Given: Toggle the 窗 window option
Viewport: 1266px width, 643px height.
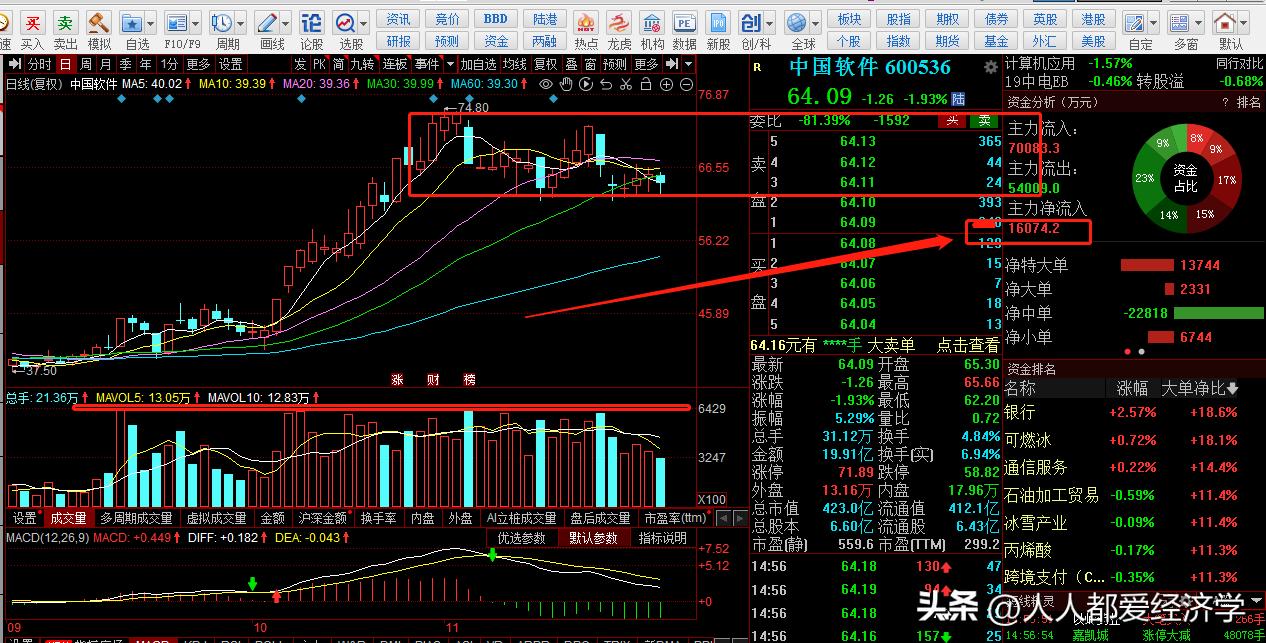Looking at the screenshot, I should [x=589, y=64].
